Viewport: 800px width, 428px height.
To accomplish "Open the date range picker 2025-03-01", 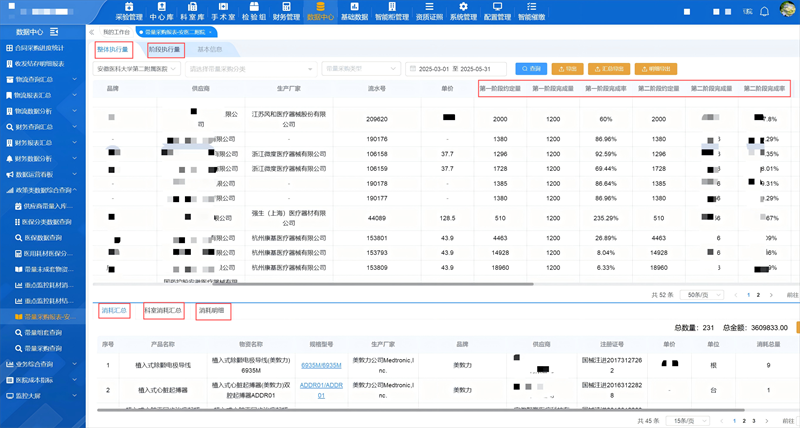I will click(x=456, y=69).
